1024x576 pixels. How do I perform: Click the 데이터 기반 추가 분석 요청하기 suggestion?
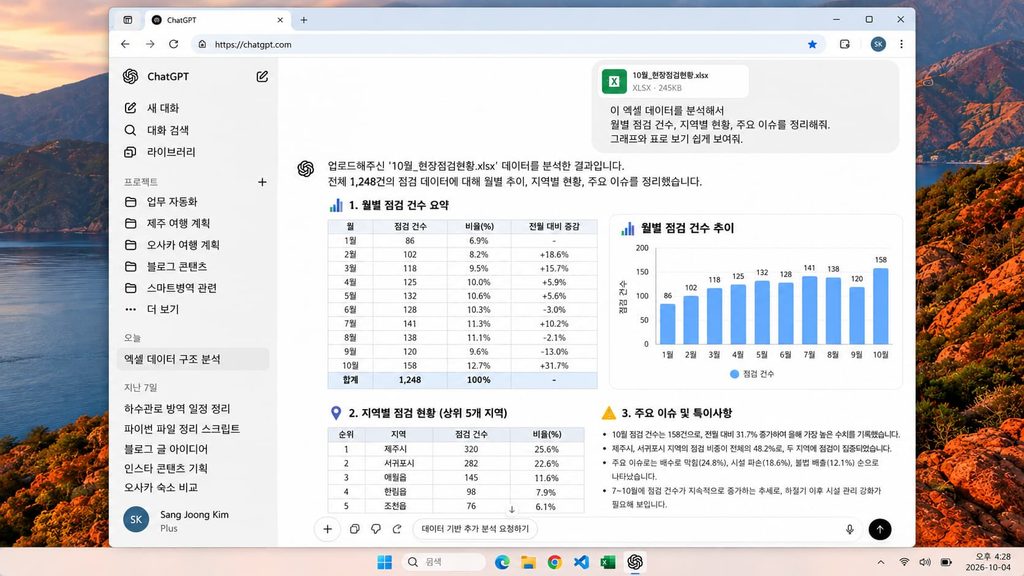coord(475,529)
